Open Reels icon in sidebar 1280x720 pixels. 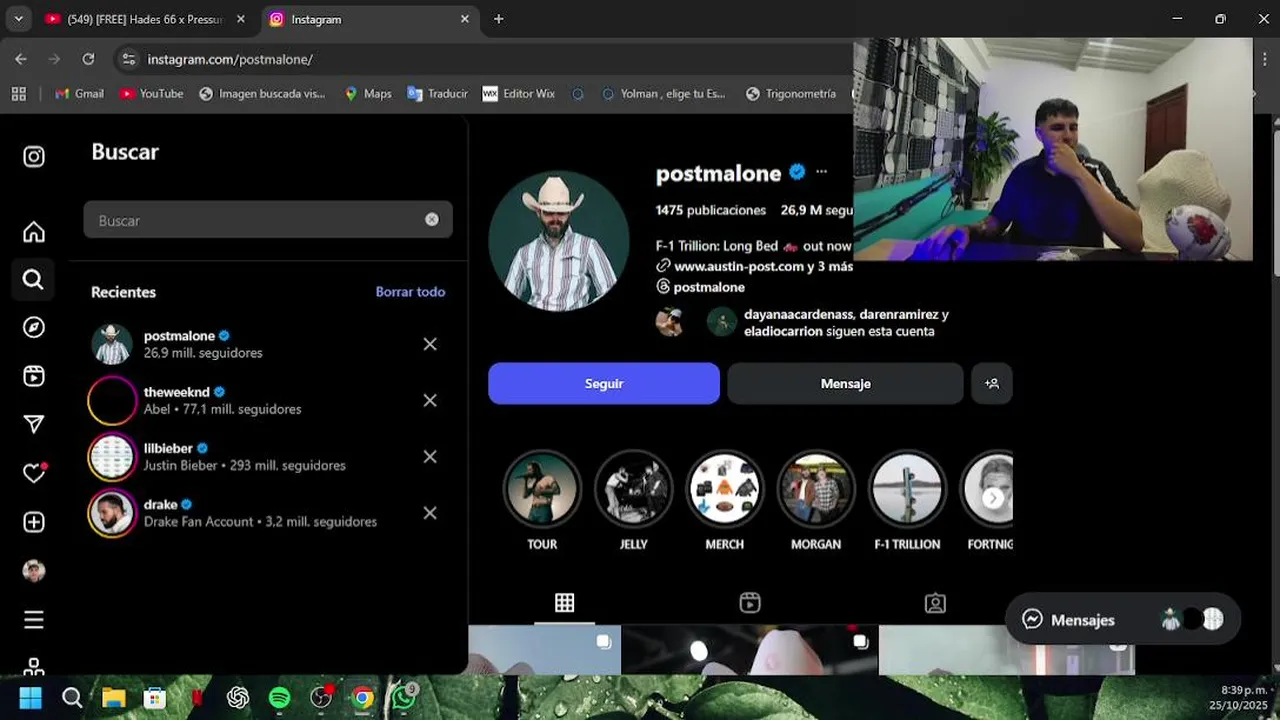(34, 376)
